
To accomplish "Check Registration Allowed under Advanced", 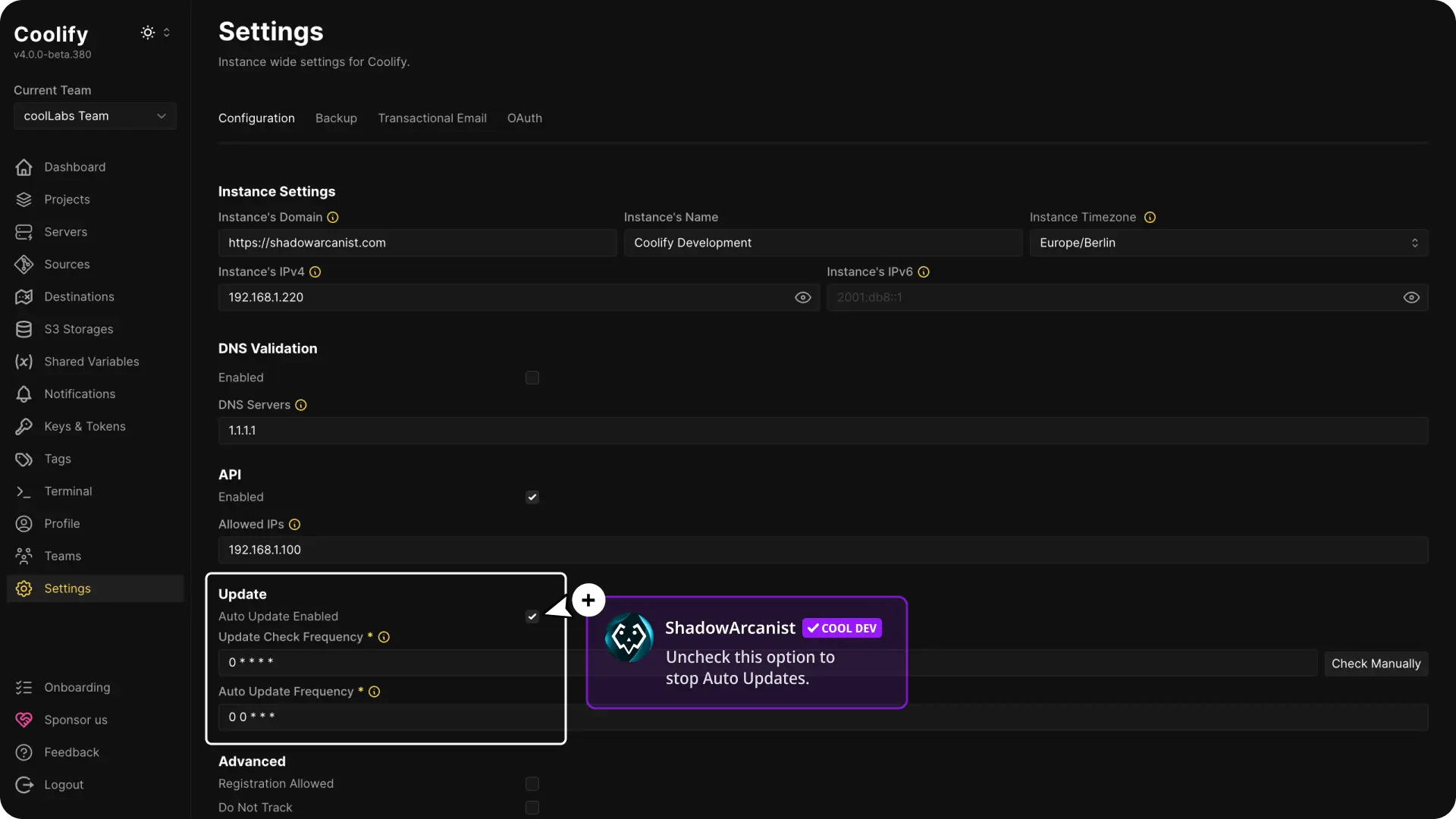I will [x=532, y=783].
